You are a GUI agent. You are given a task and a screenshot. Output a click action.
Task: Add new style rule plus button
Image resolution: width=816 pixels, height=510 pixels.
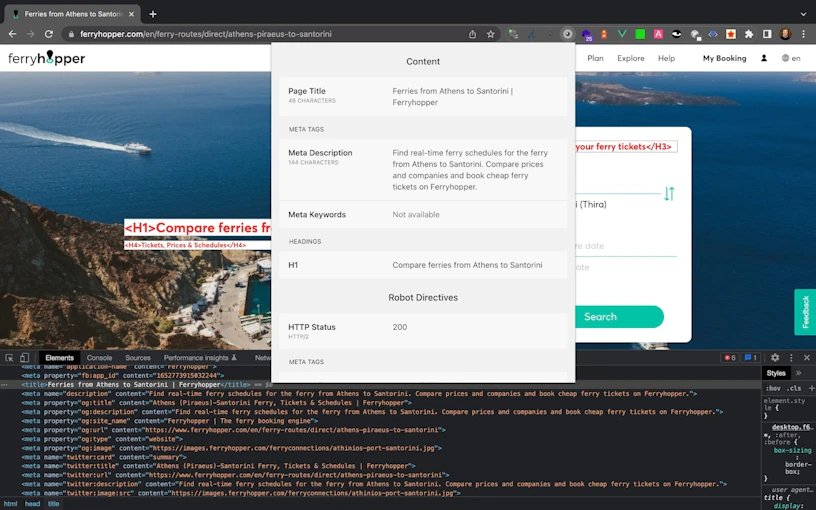point(811,388)
